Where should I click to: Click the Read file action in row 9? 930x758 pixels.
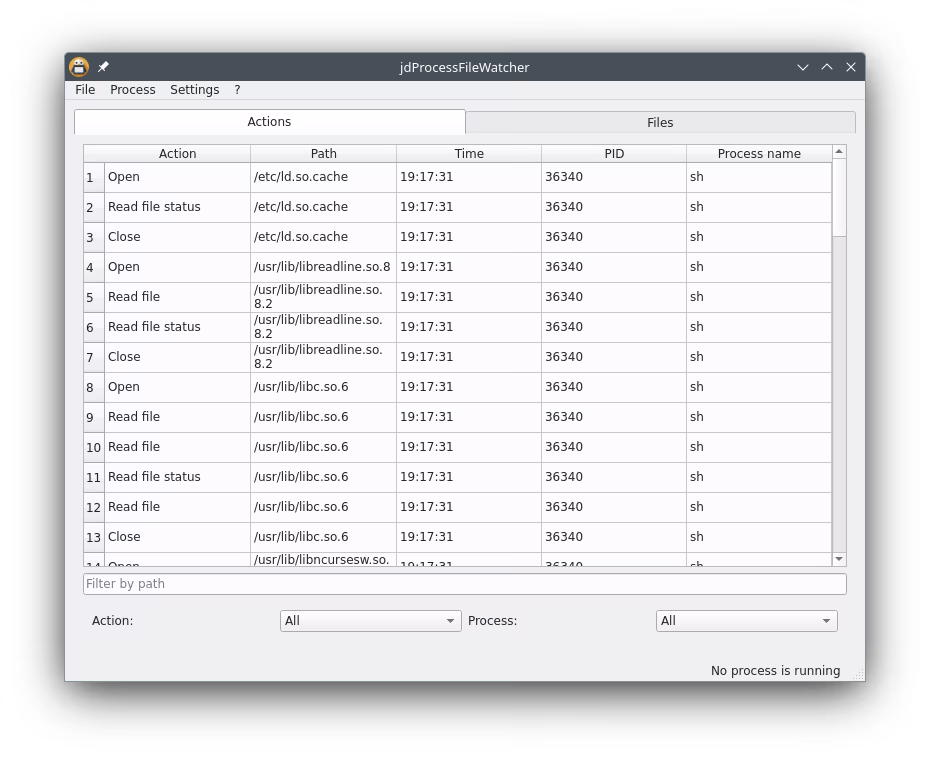click(x=177, y=417)
